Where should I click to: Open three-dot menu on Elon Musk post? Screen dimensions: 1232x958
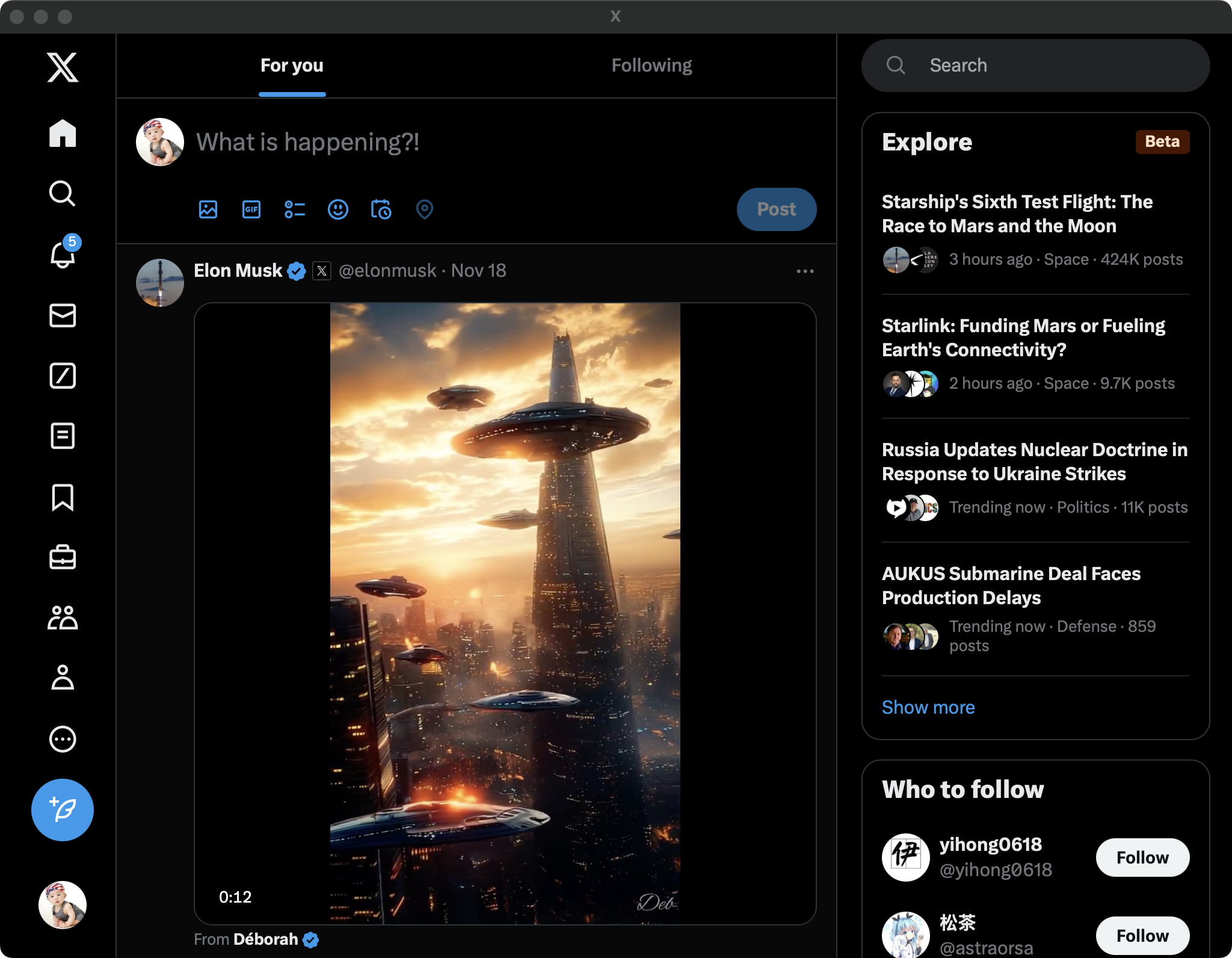(805, 271)
